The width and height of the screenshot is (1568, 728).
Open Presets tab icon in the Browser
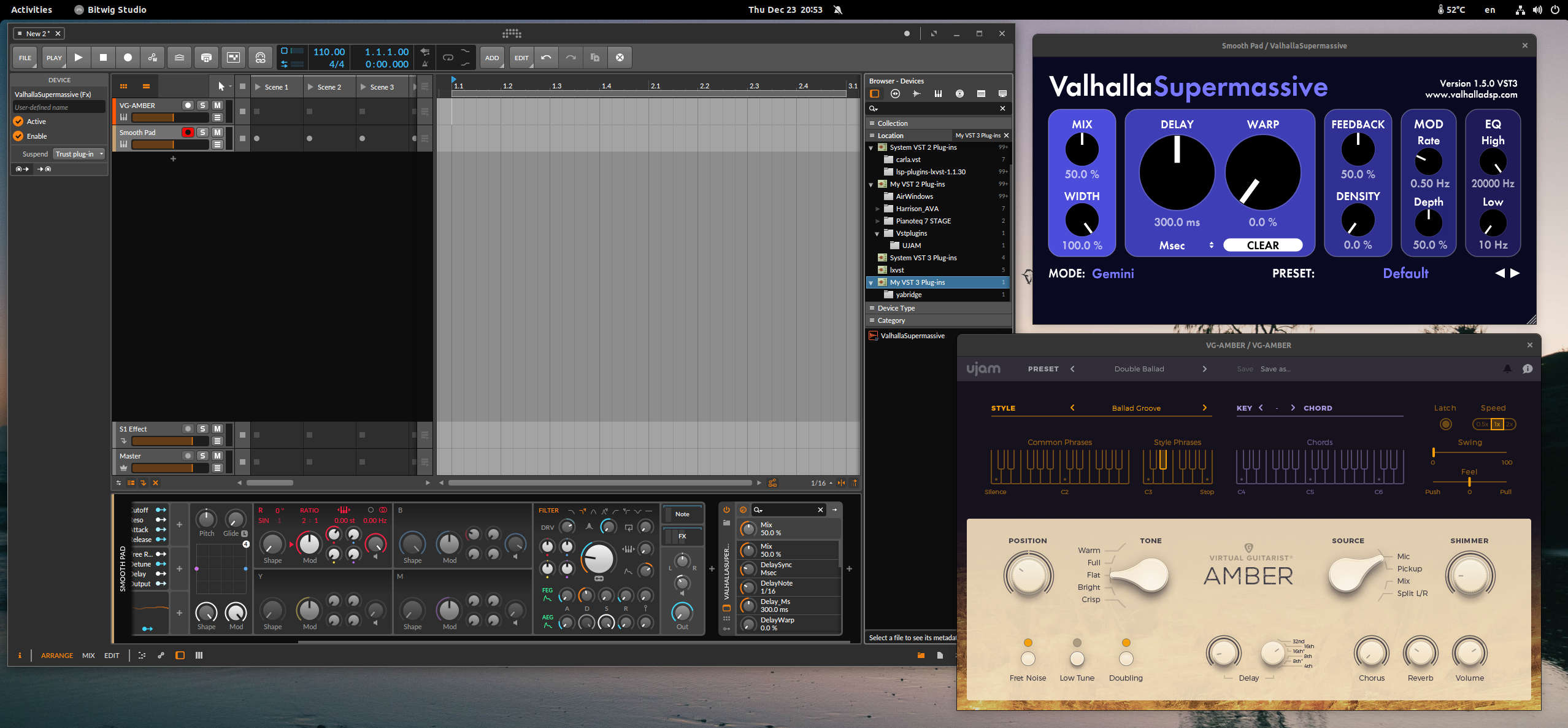click(x=895, y=94)
